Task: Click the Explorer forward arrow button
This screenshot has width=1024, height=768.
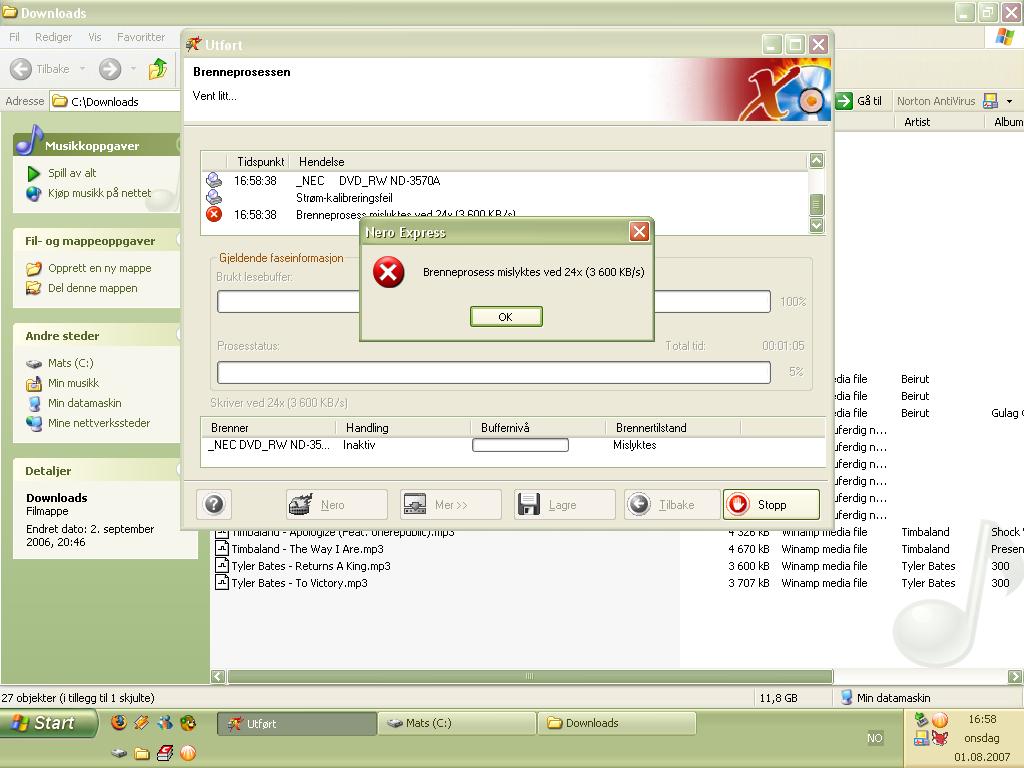Action: pos(110,69)
